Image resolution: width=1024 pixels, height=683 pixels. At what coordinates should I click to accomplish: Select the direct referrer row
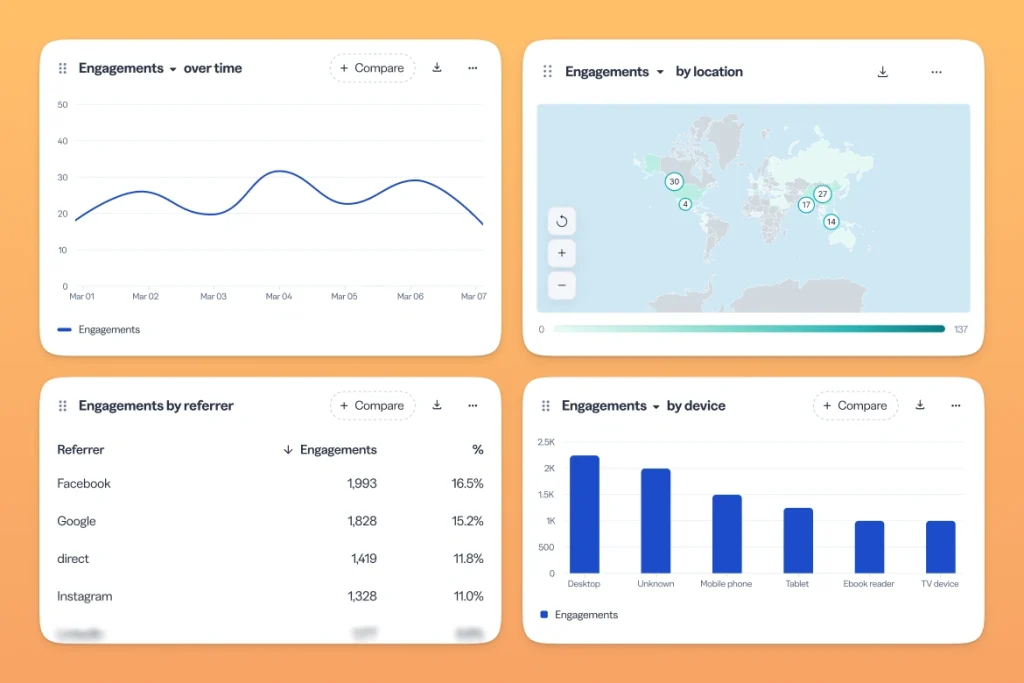click(x=270, y=559)
